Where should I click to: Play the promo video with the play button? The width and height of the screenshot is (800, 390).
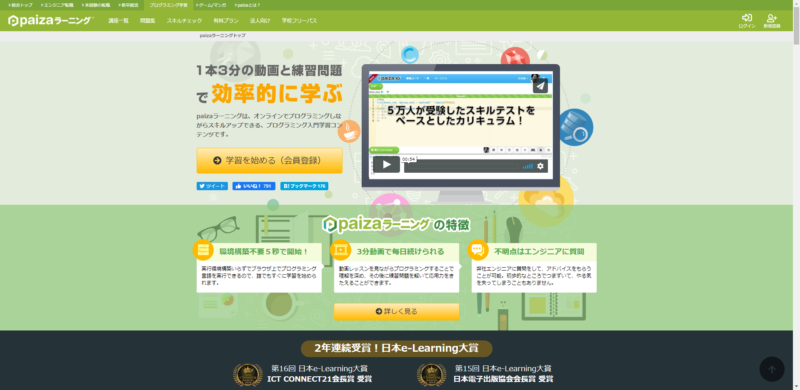click(386, 164)
